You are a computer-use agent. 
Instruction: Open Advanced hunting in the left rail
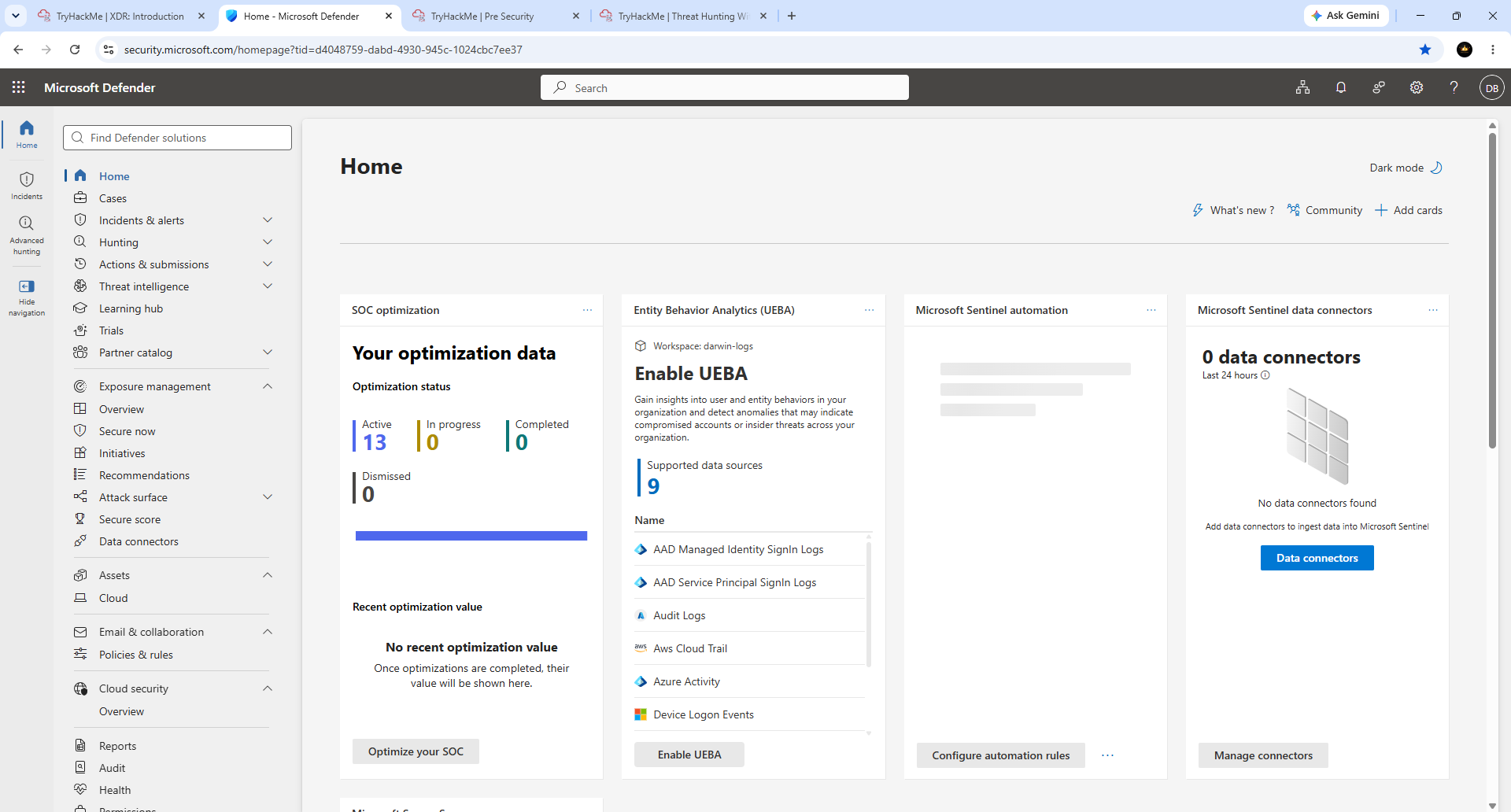tap(27, 235)
